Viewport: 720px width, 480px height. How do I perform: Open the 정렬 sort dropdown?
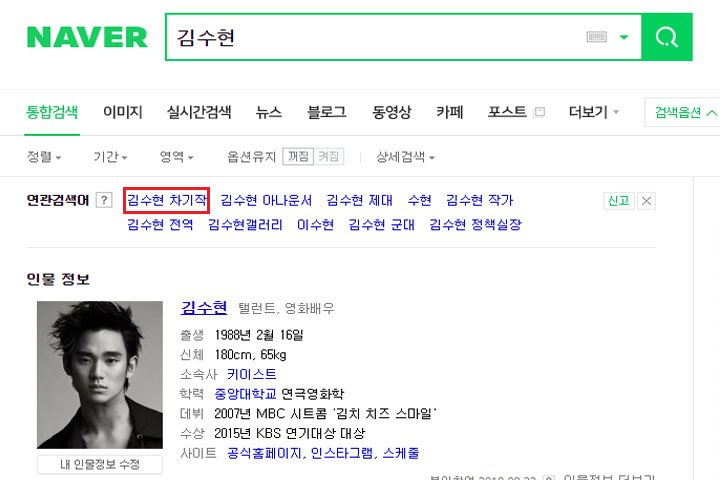pyautogui.click(x=44, y=157)
